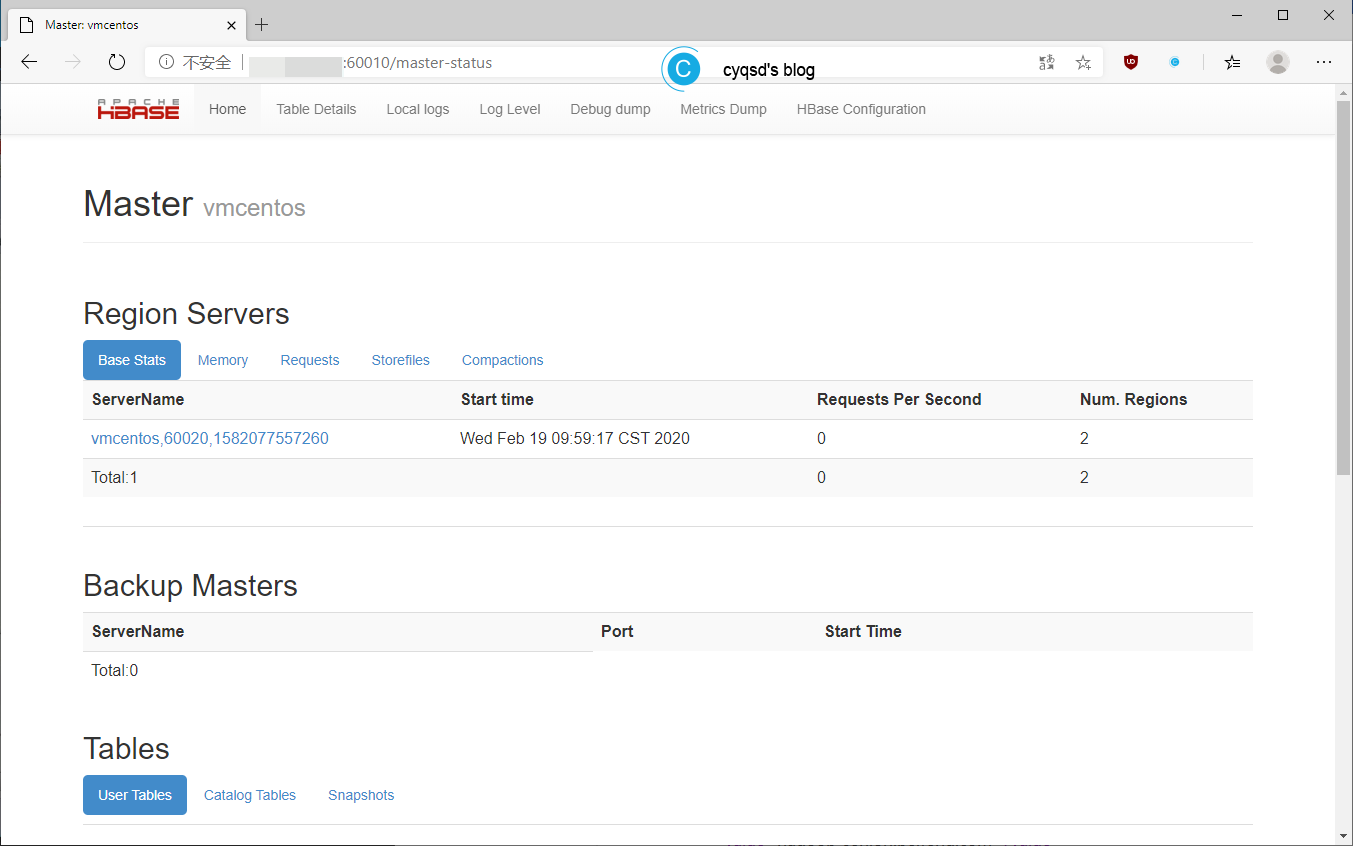
Task: Click the 'Port' column header
Action: (x=617, y=631)
